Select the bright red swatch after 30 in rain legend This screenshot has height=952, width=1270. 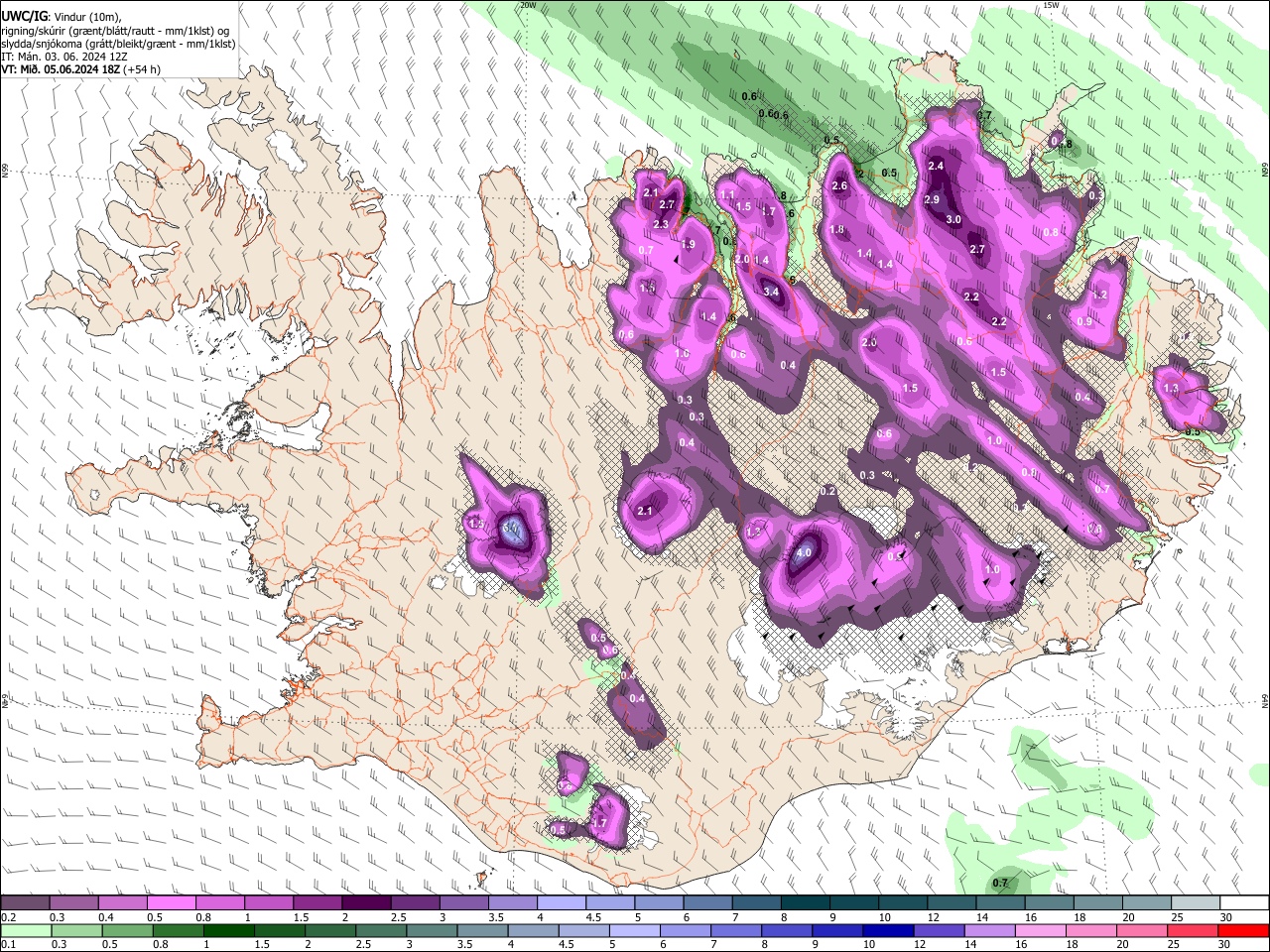point(1244,930)
